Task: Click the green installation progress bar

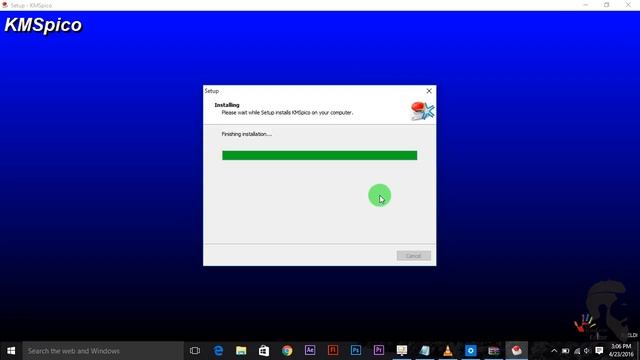Action: point(320,155)
